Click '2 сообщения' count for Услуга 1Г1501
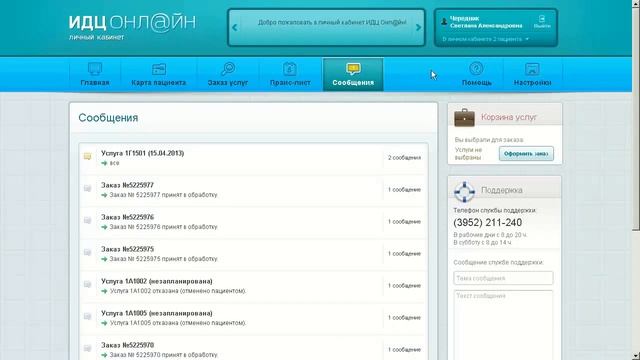640x360 pixels. tap(404, 158)
